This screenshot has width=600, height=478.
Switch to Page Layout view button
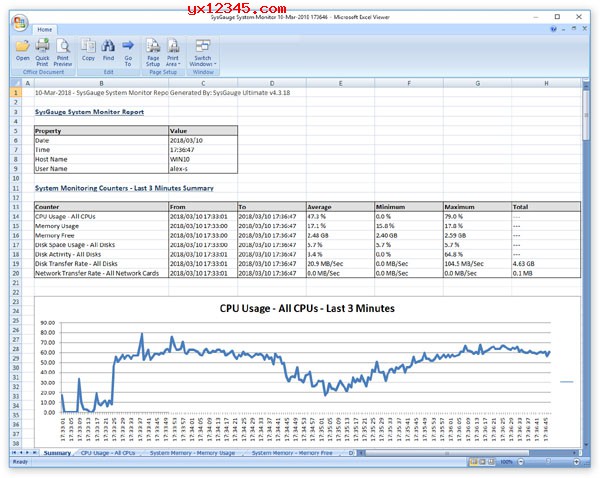(483, 462)
